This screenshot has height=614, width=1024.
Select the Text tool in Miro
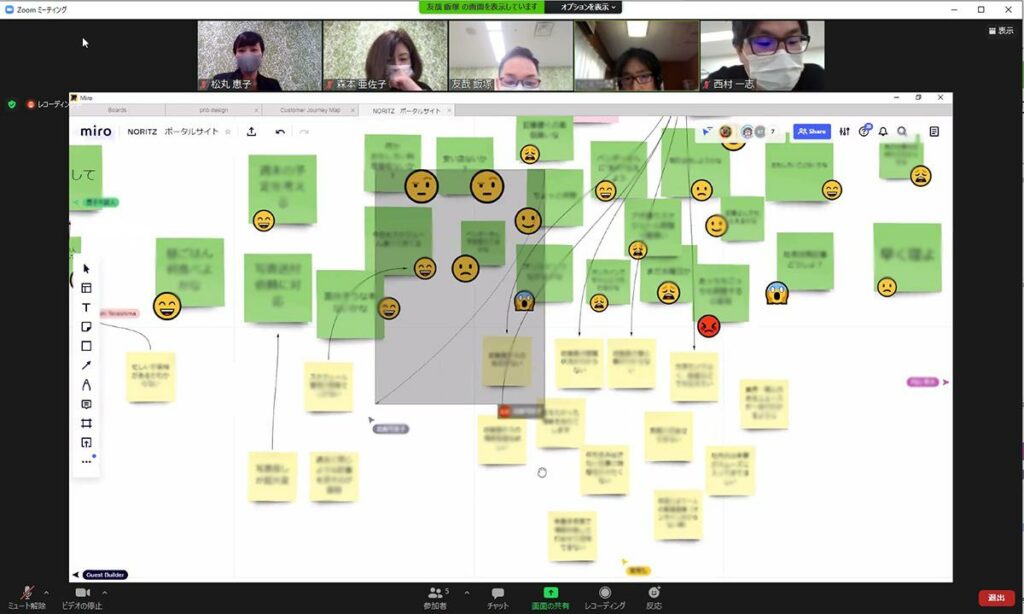click(x=86, y=307)
